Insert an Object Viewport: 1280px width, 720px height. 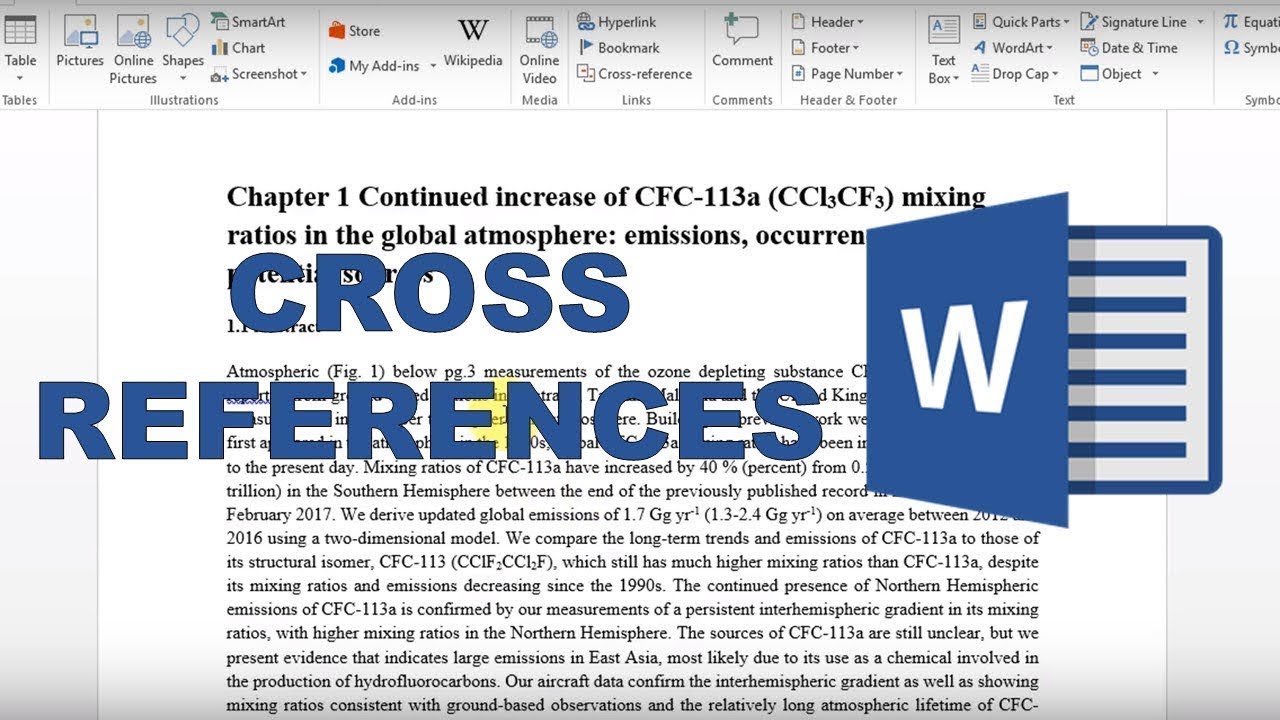tap(1119, 74)
